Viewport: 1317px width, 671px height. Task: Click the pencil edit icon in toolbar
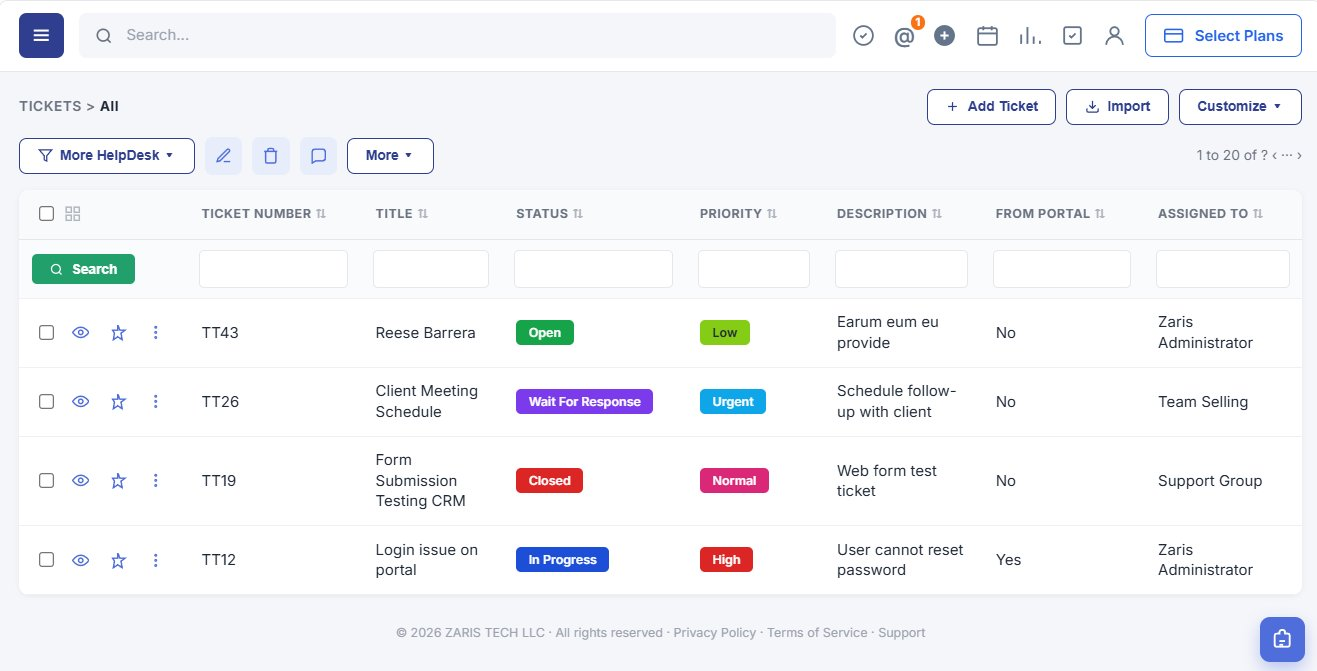[x=223, y=156]
